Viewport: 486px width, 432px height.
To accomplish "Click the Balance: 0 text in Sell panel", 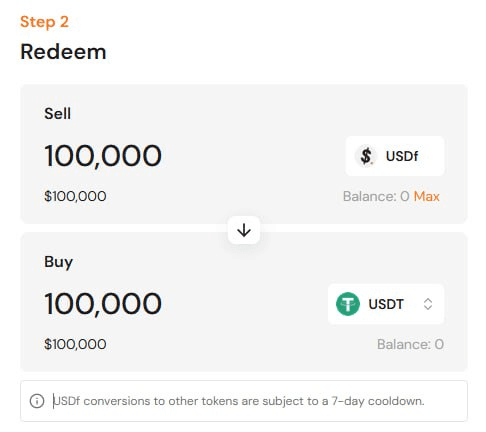I will (x=376, y=196).
